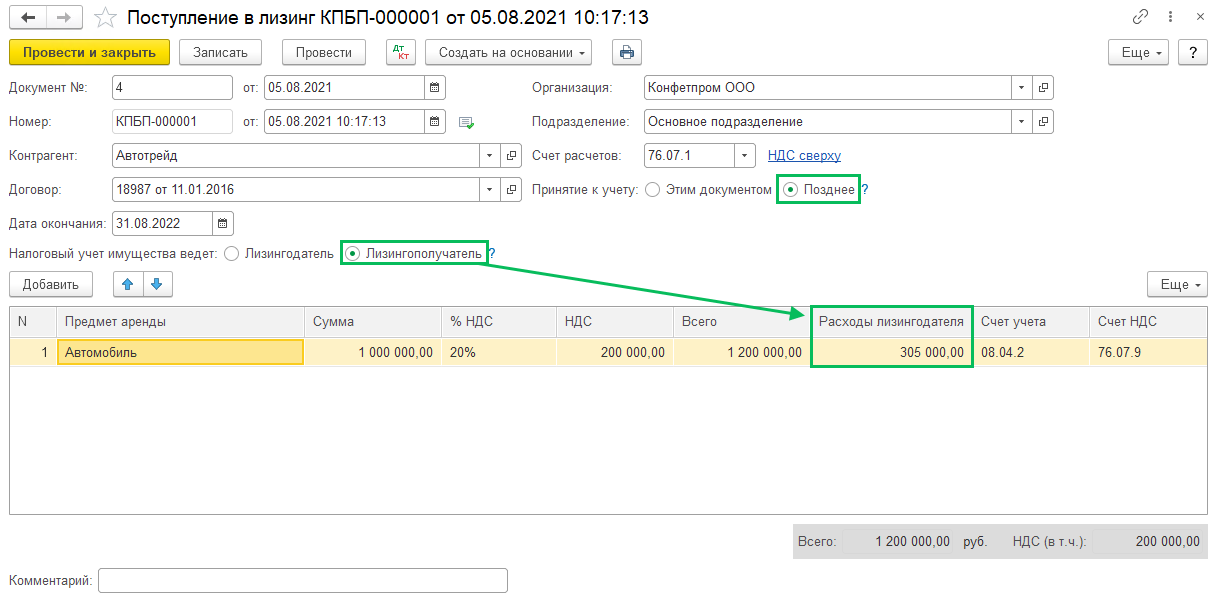Open Создать на основании dropdown
1219x598 pixels.
pyautogui.click(x=508, y=52)
